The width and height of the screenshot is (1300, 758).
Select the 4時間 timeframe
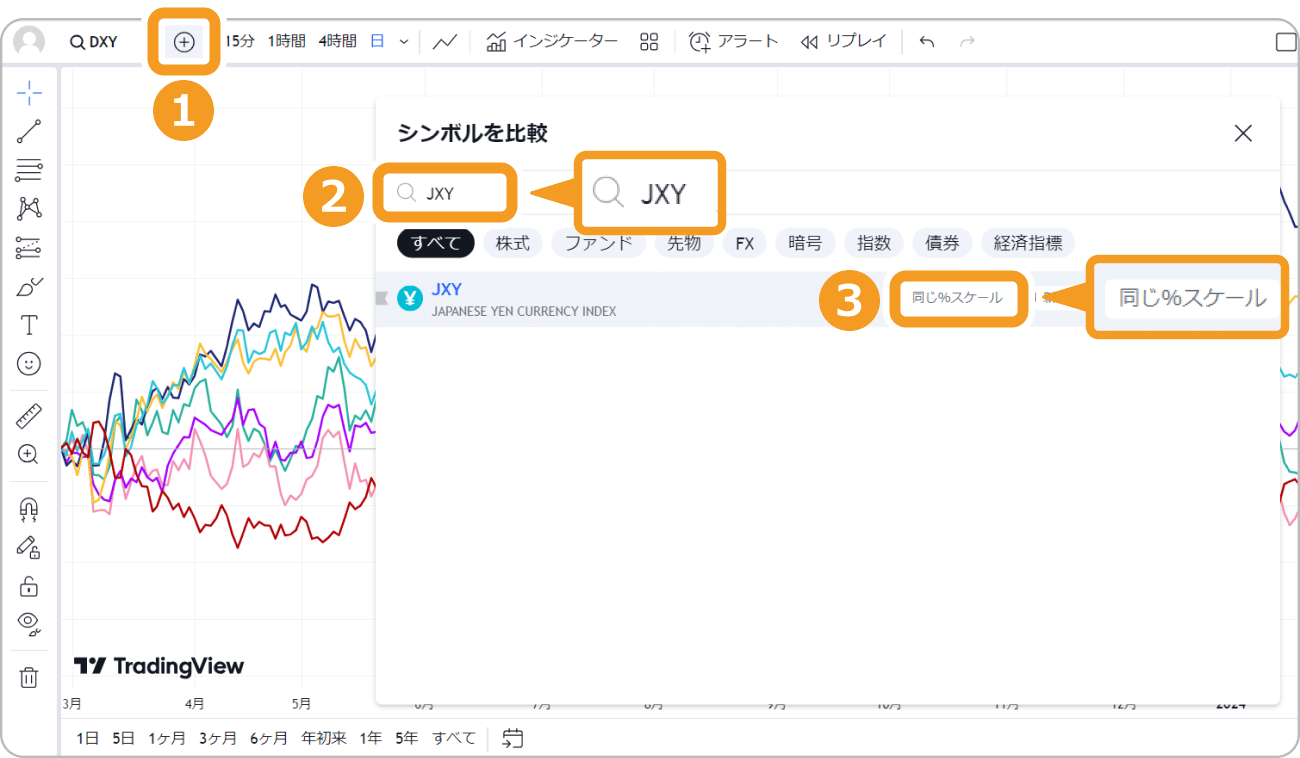click(337, 41)
